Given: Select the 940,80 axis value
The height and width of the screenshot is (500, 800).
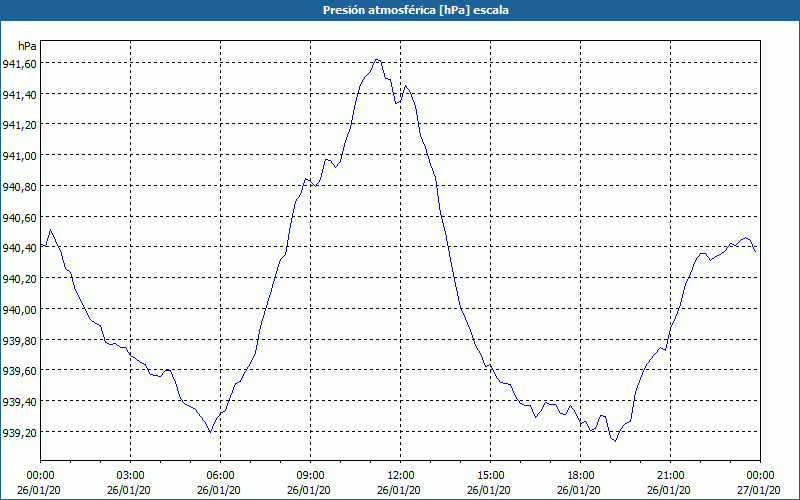Looking at the screenshot, I should [x=19, y=187].
